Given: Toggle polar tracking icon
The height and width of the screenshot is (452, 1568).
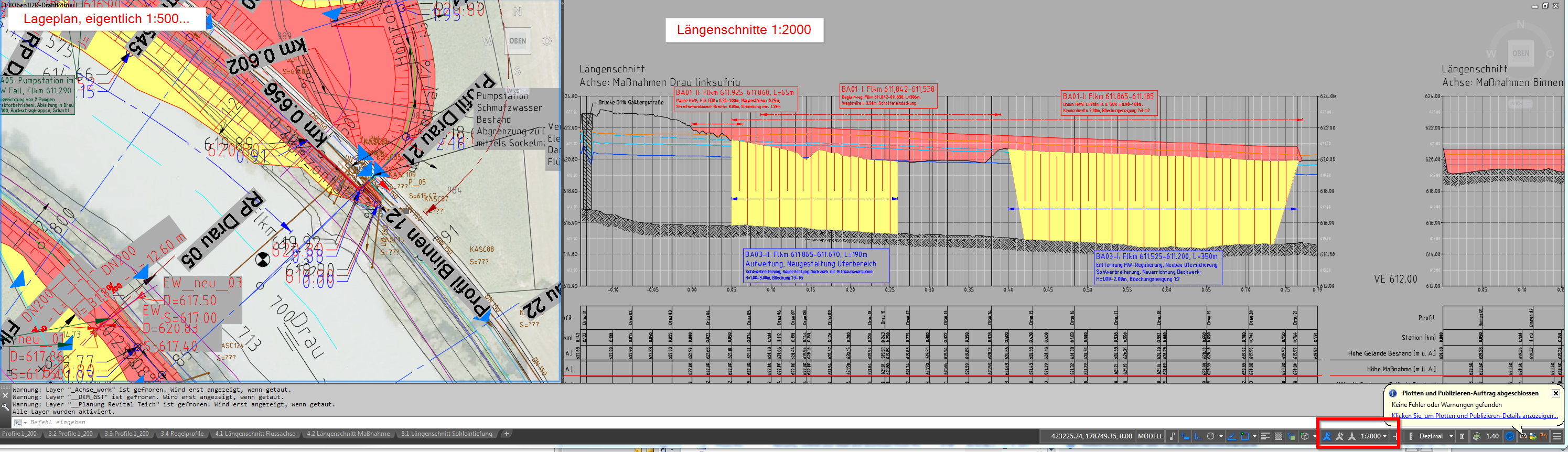Looking at the screenshot, I should coord(1211,436).
